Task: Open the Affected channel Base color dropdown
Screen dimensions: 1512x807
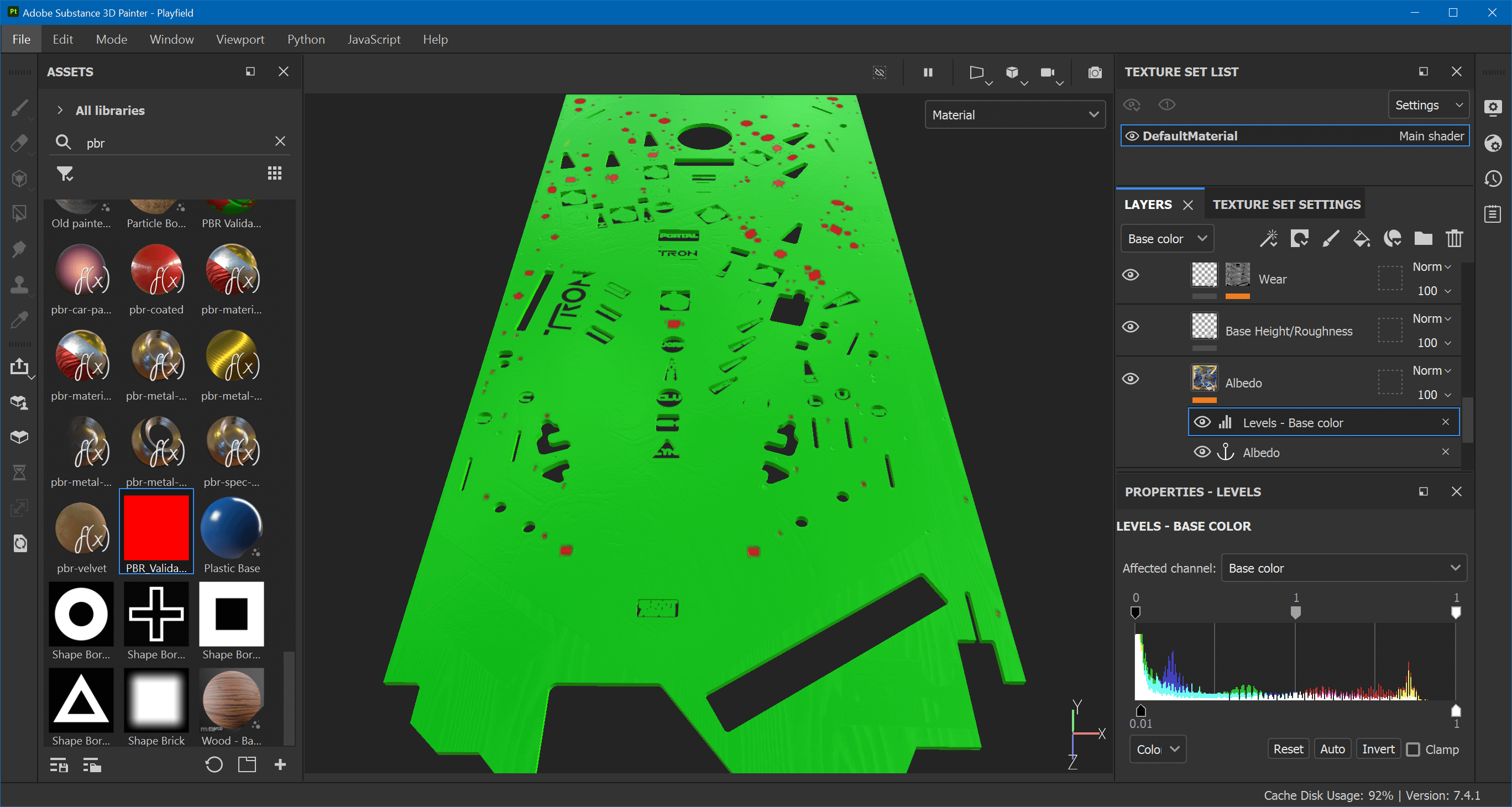Action: 1343,568
